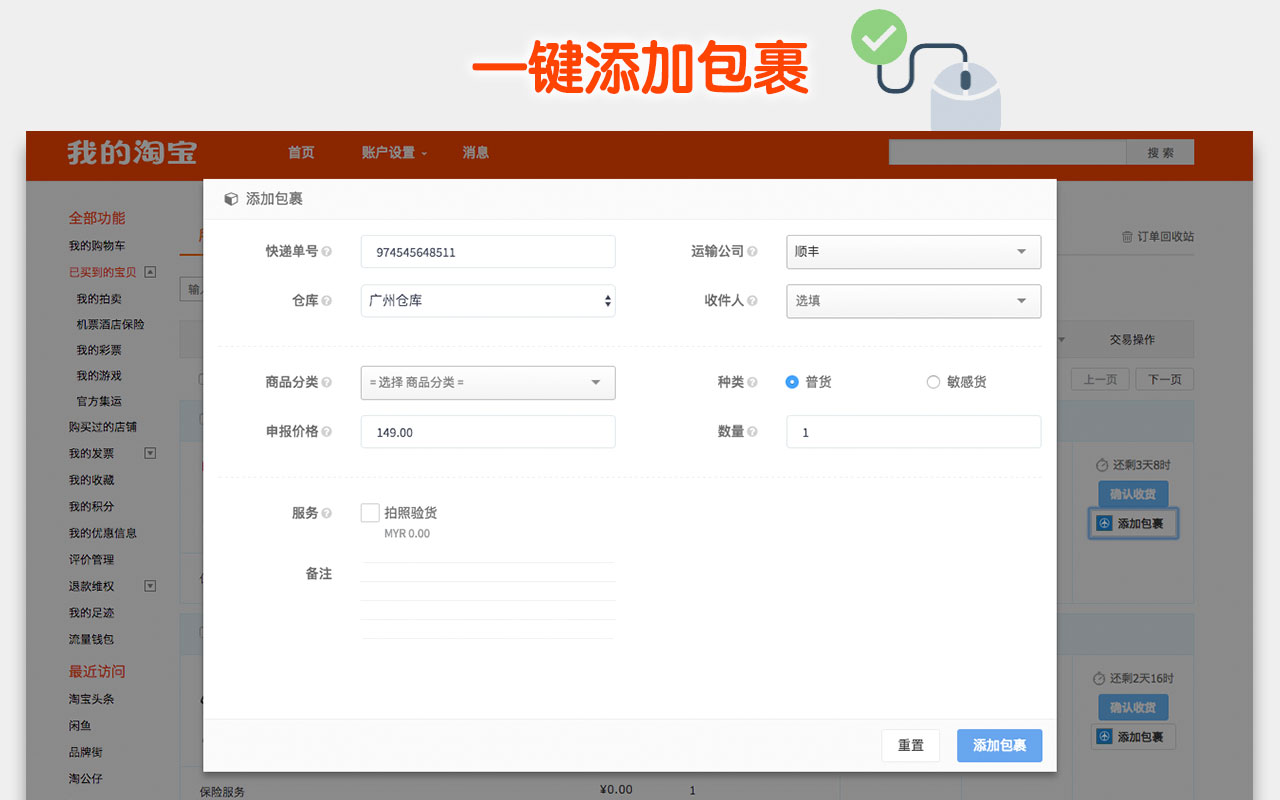Open 运输公司 dropdown showing 顺丰
Image resolution: width=1280 pixels, height=800 pixels.
(x=914, y=252)
